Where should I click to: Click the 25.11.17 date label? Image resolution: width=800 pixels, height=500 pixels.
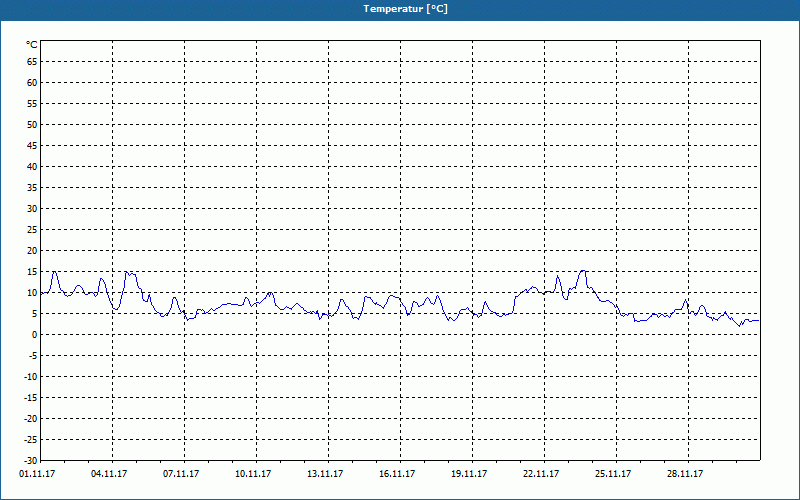613,474
